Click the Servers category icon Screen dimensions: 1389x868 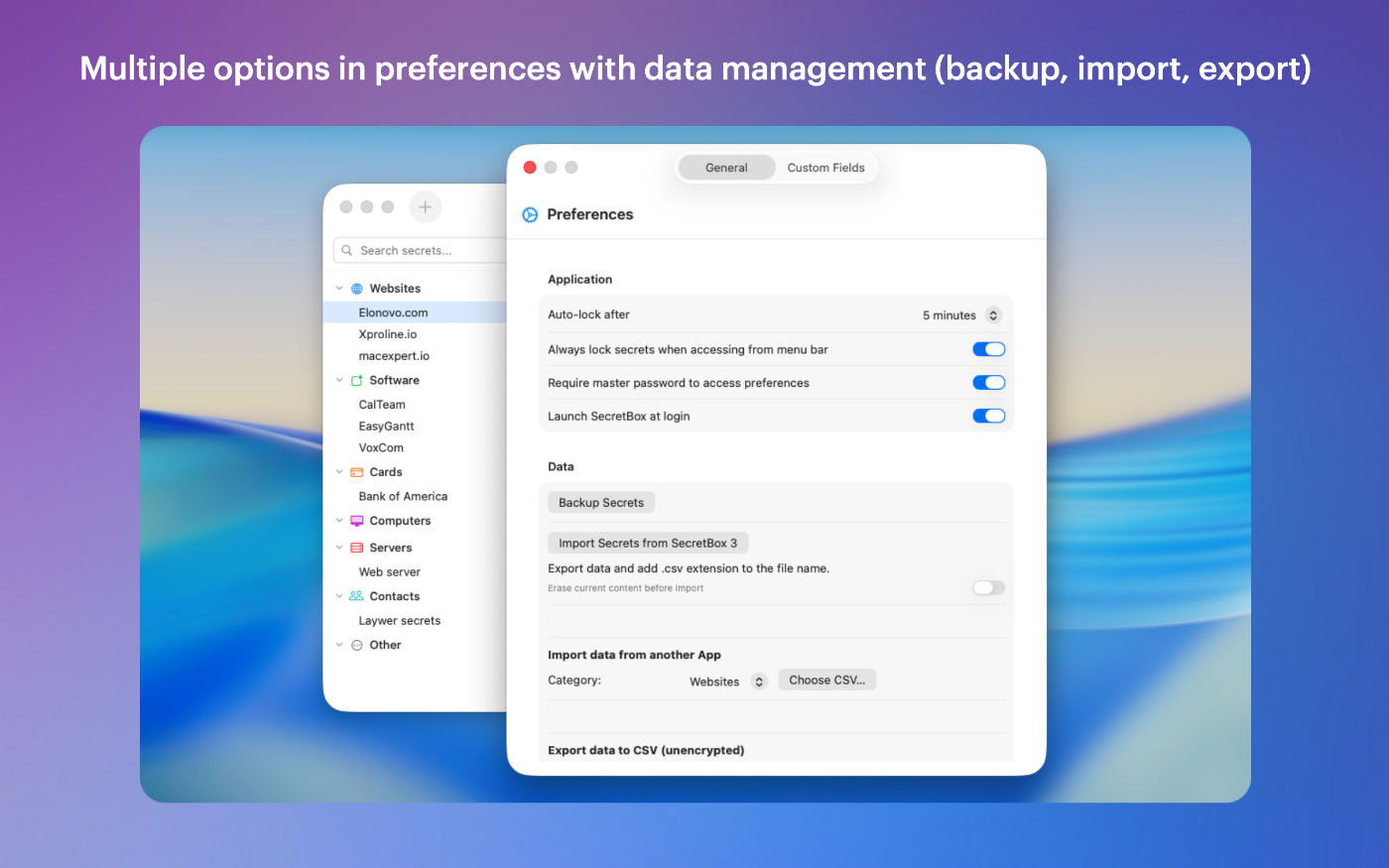point(357,548)
